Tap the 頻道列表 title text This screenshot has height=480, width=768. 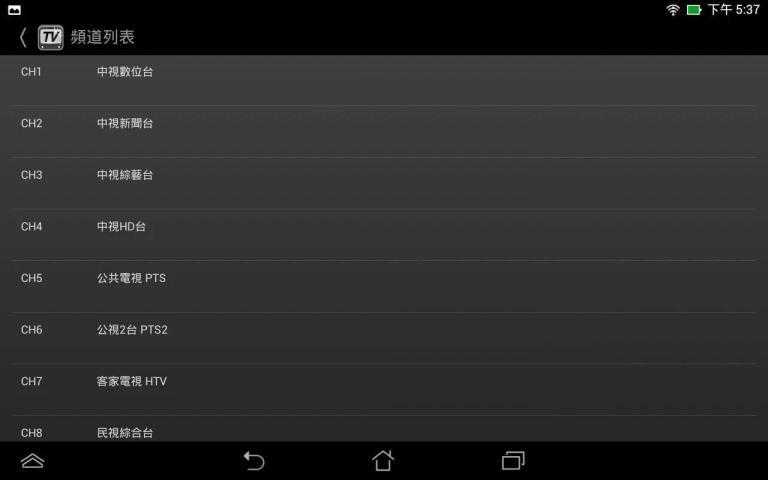pos(102,37)
